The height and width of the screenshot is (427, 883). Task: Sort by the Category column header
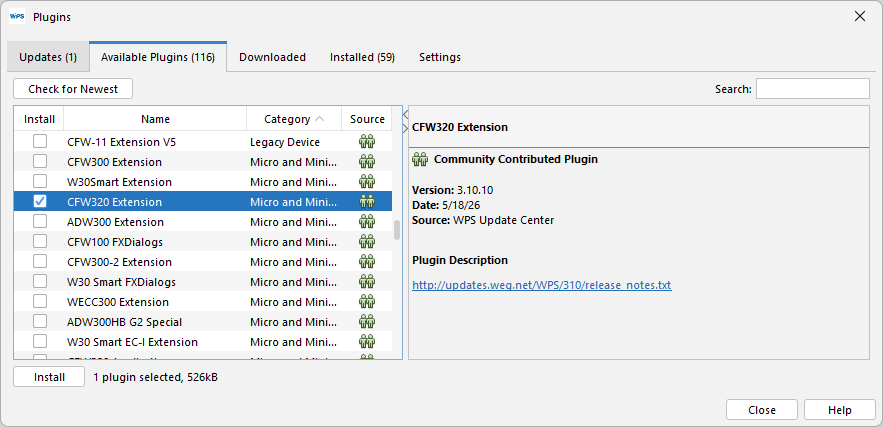point(294,119)
